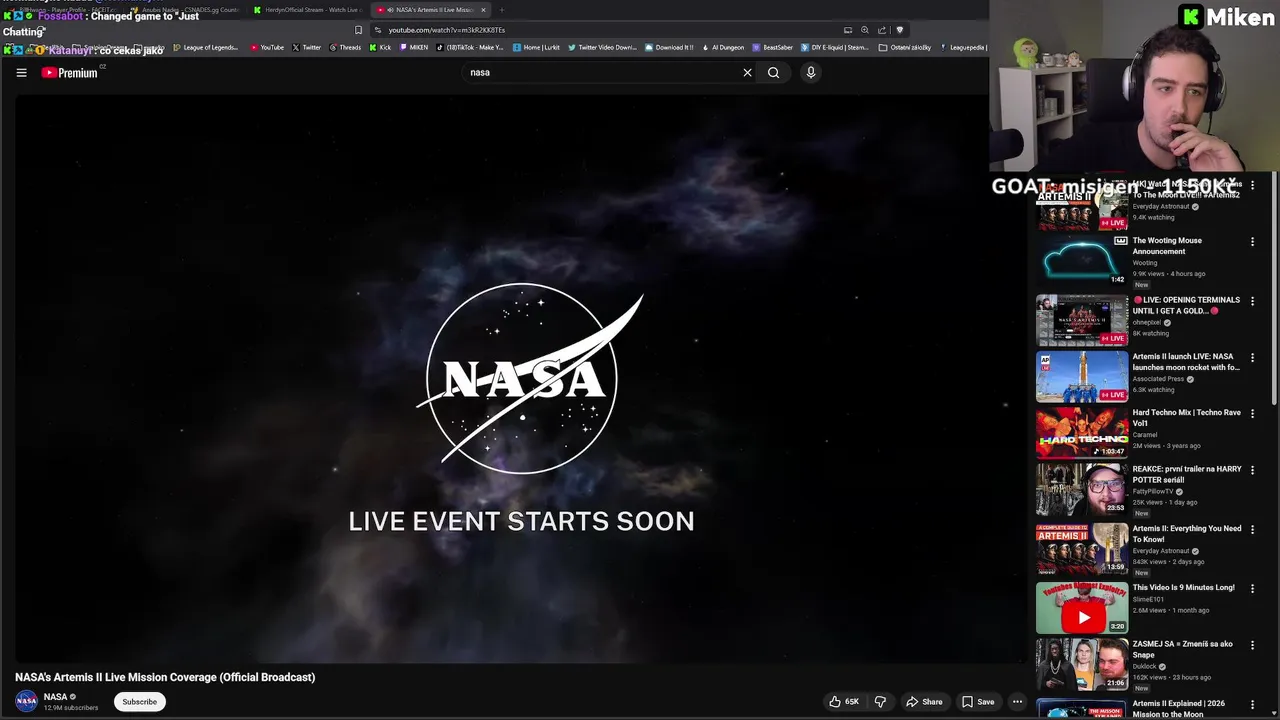The width and height of the screenshot is (1280, 720).
Task: Open NASA channel avatar
Action: coord(27,702)
